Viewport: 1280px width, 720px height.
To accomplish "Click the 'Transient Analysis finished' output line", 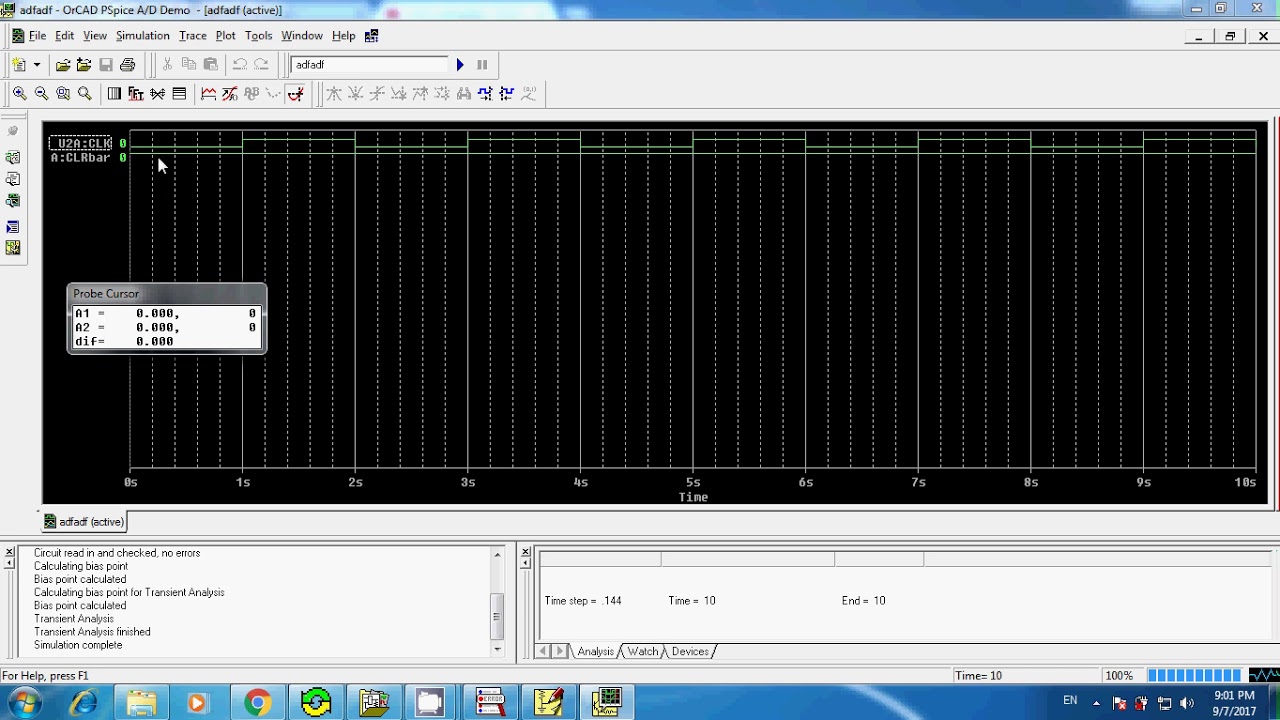I will (92, 632).
